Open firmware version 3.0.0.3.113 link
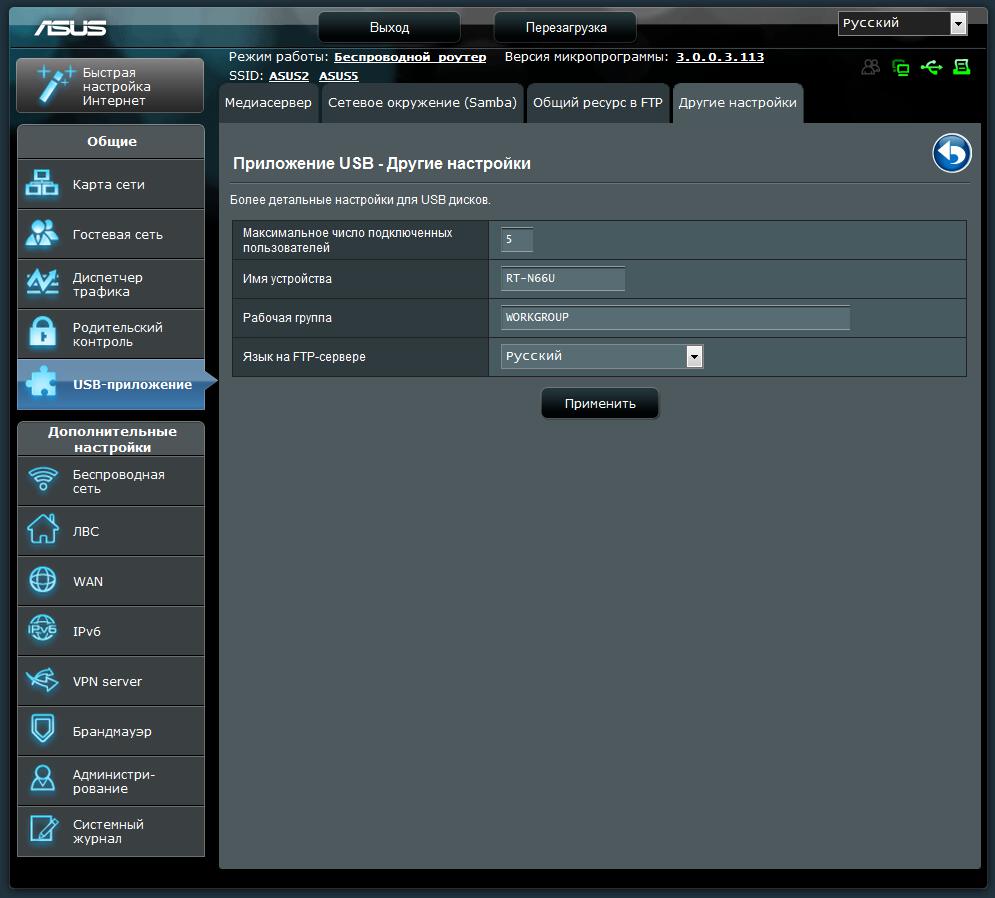This screenshot has height=898, width=995. [720, 57]
